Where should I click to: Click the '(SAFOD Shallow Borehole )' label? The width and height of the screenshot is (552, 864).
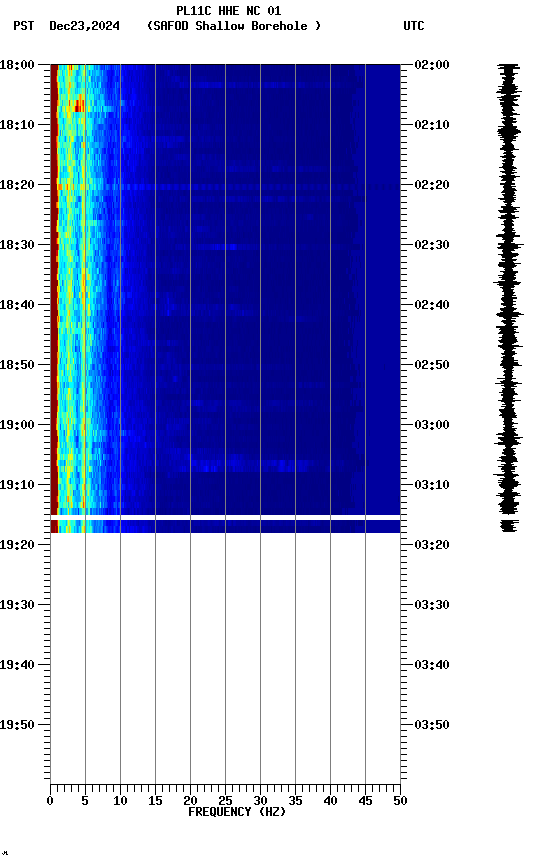pyautogui.click(x=234, y=26)
